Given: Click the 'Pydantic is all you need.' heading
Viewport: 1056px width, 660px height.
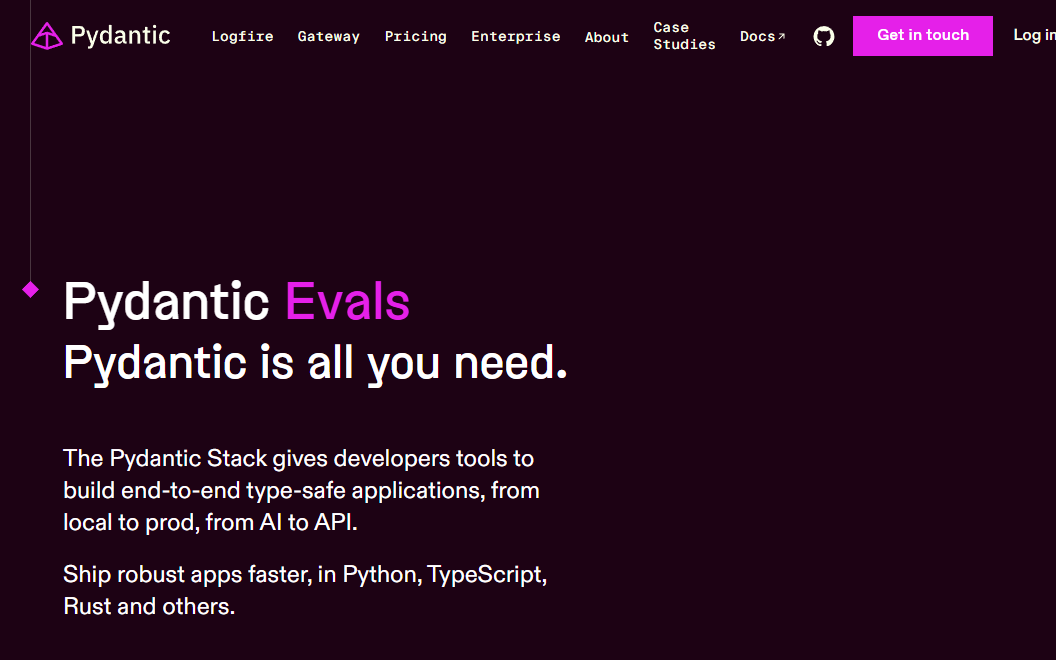Looking at the screenshot, I should [315, 362].
